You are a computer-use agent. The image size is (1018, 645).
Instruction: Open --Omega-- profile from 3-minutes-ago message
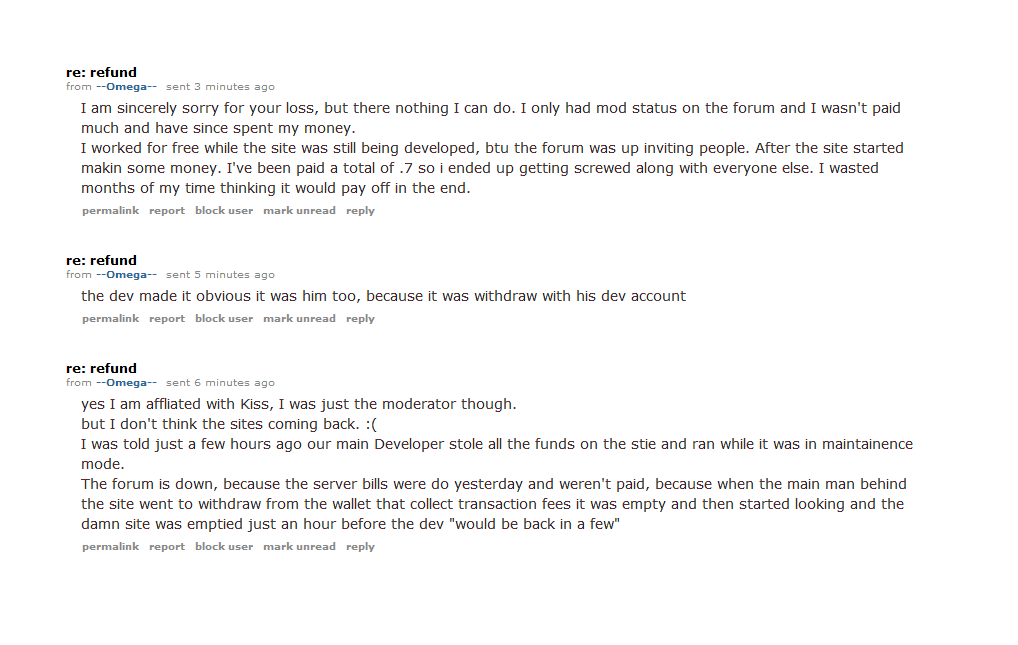(126, 87)
